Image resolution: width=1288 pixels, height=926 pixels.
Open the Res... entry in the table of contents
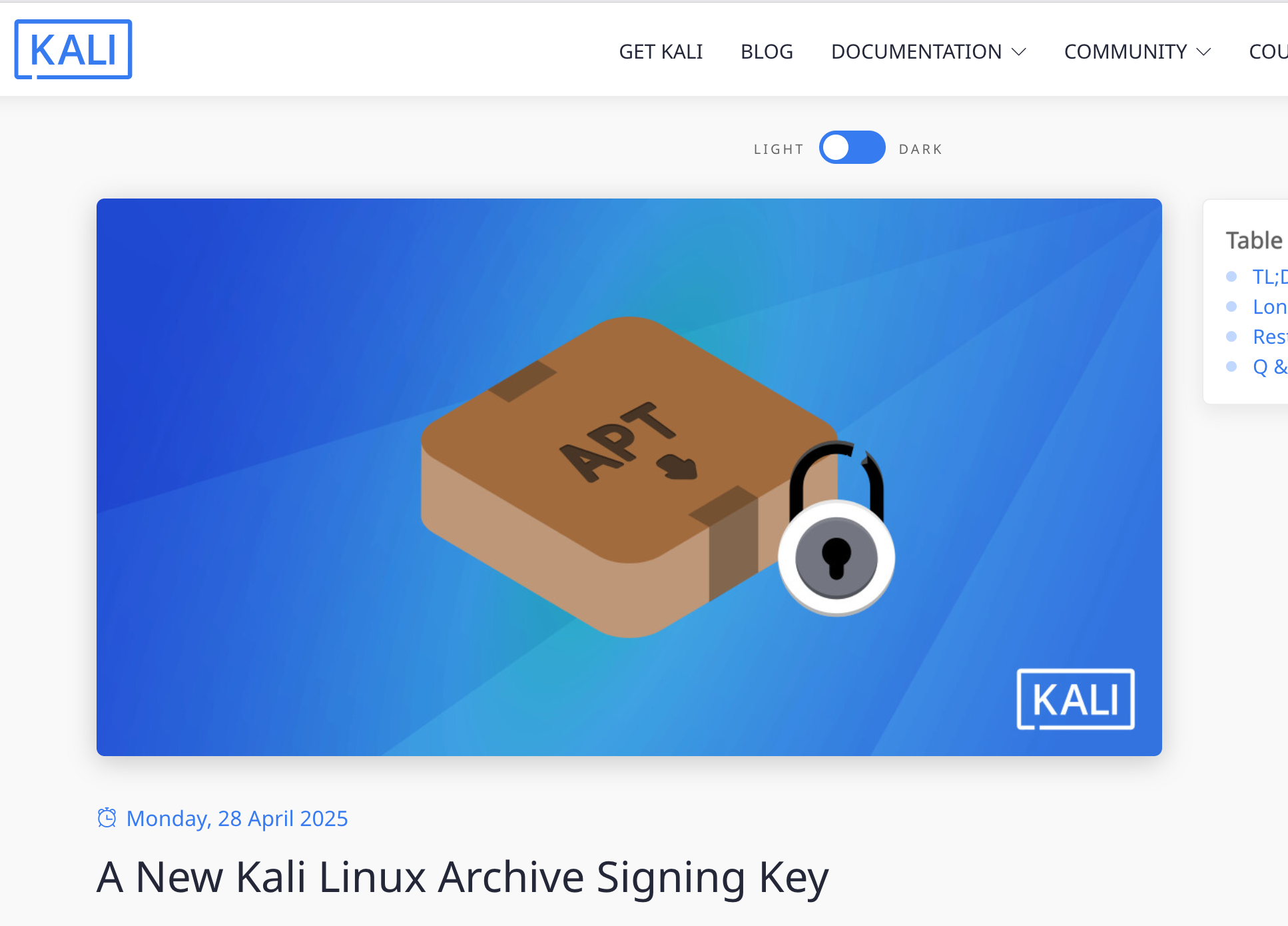pyautogui.click(x=1270, y=336)
